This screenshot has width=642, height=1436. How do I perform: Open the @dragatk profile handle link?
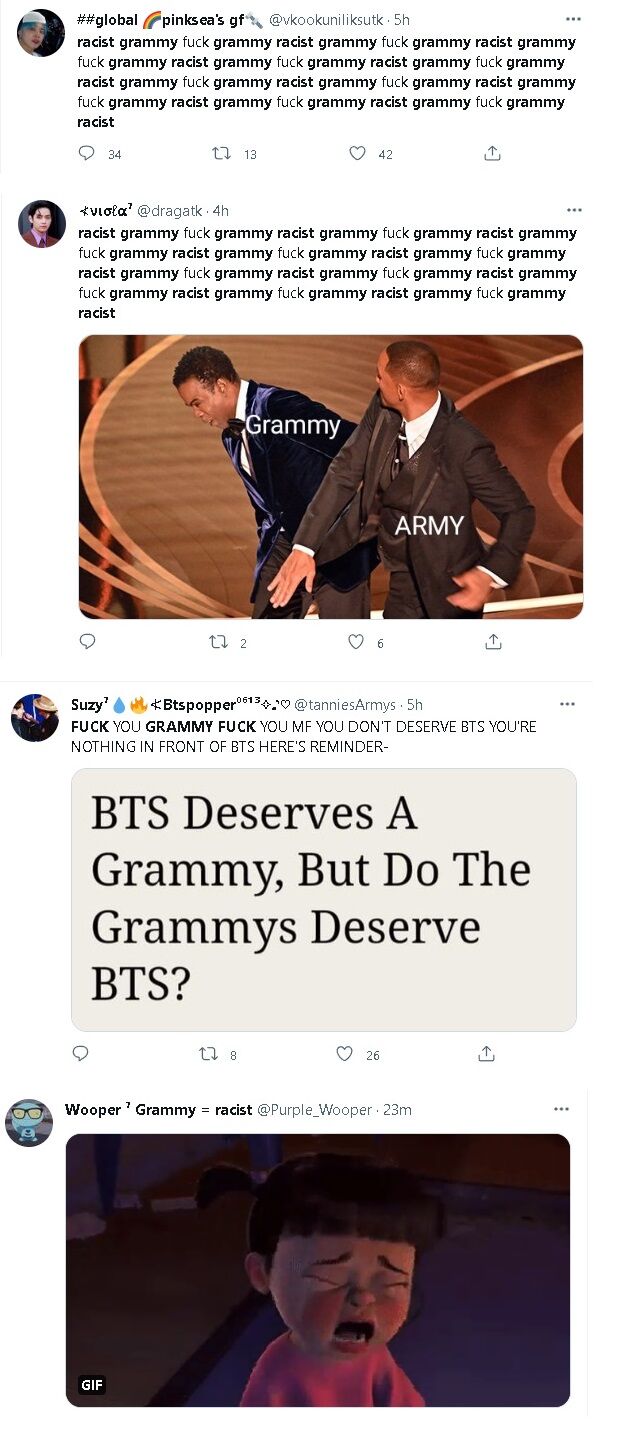point(170,210)
